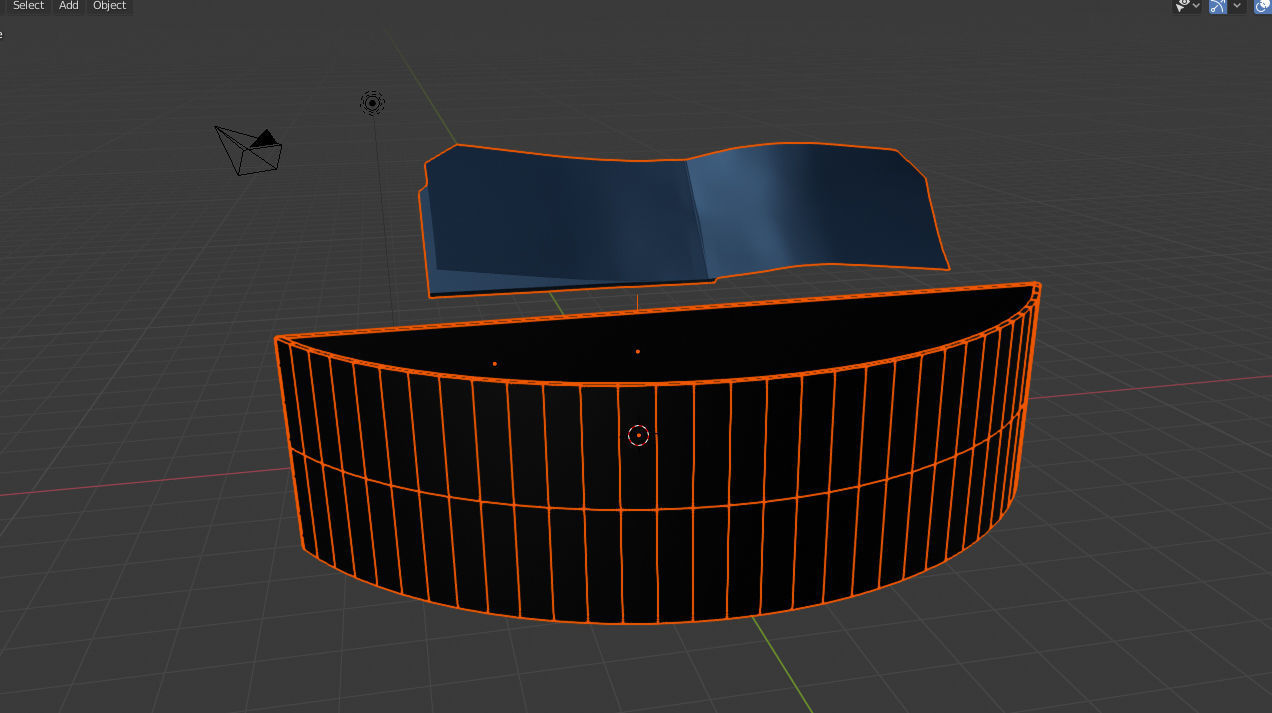This screenshot has height=713, width=1272.
Task: Select the point light object in the viewport
Action: tap(372, 102)
